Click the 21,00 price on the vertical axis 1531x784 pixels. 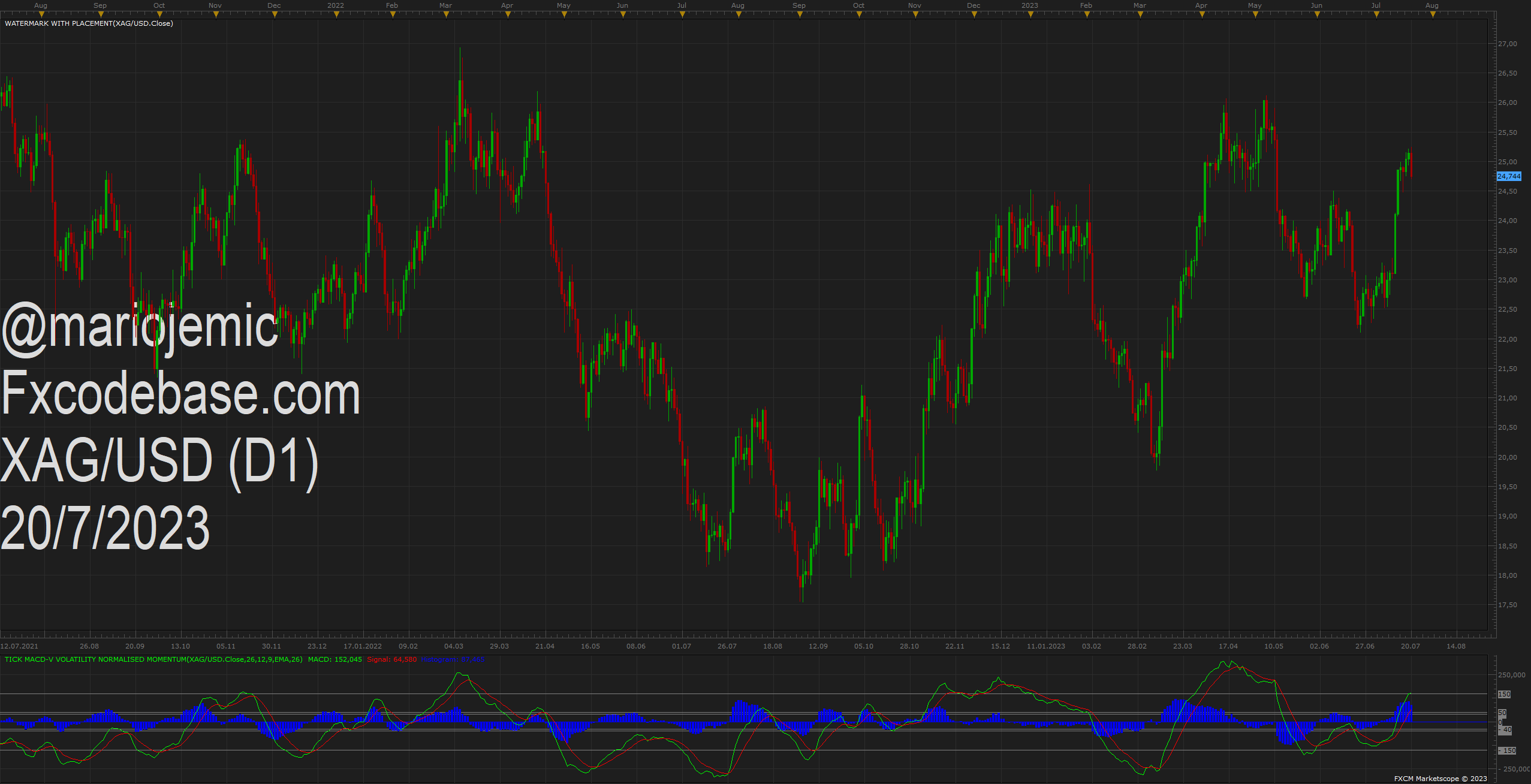1508,398
